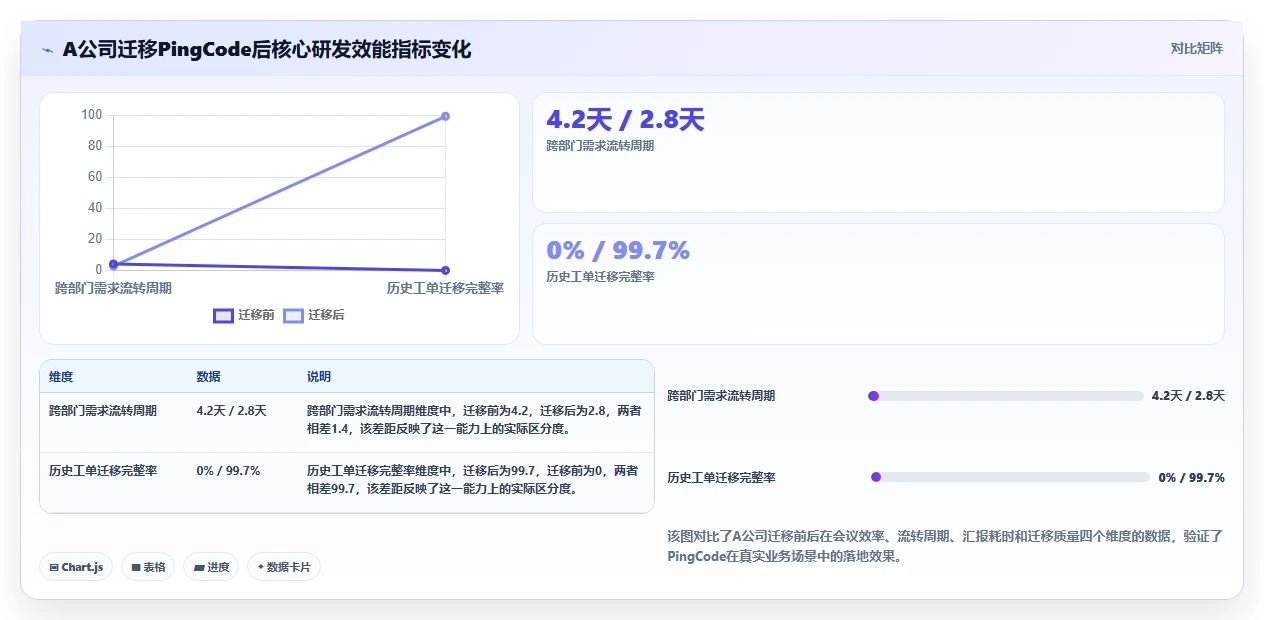Viewport: 1264px width, 620px height.
Task: Click the Chart.js tag chip
Action: (77, 567)
